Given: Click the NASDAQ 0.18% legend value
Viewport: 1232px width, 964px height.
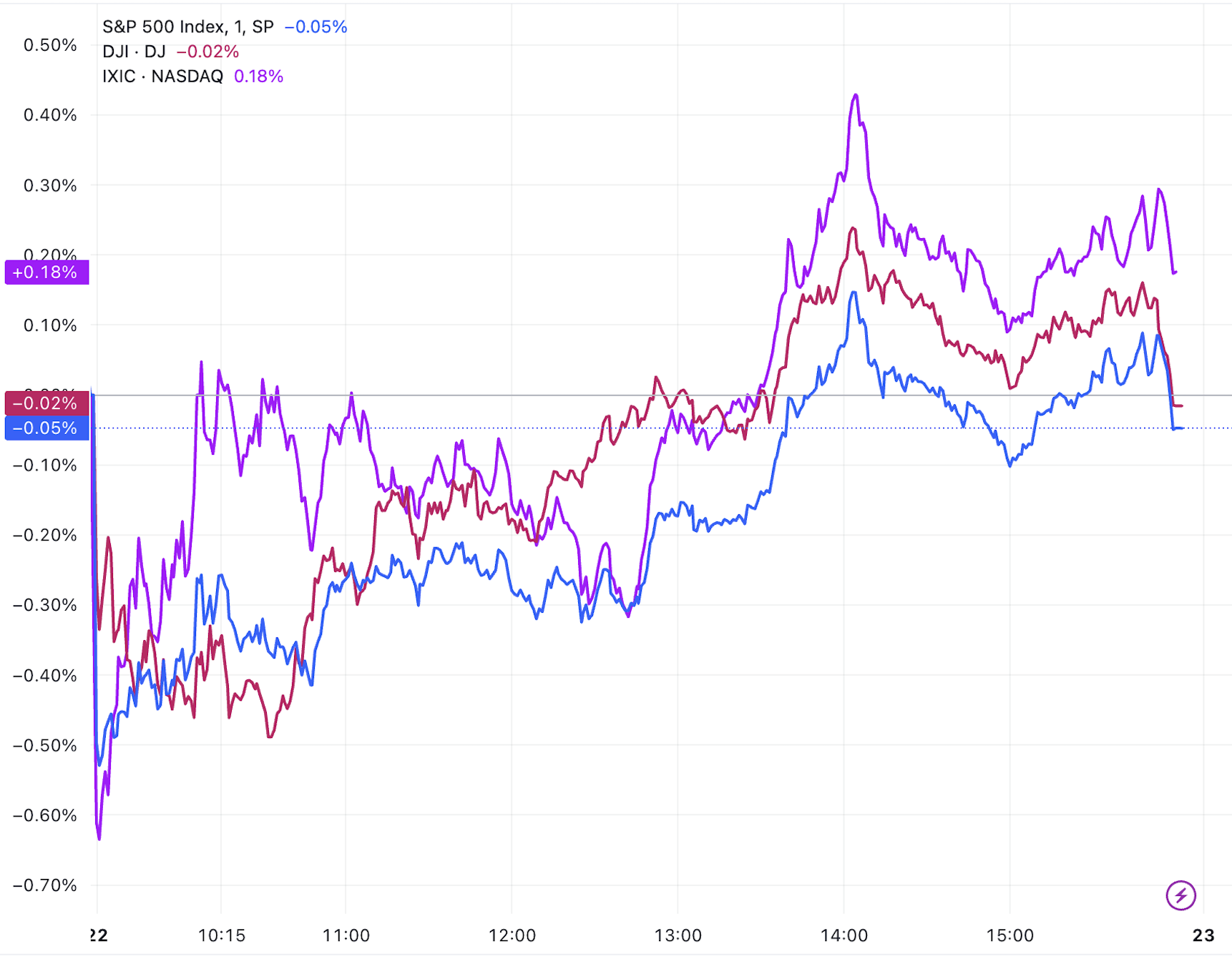Looking at the screenshot, I should (x=258, y=77).
